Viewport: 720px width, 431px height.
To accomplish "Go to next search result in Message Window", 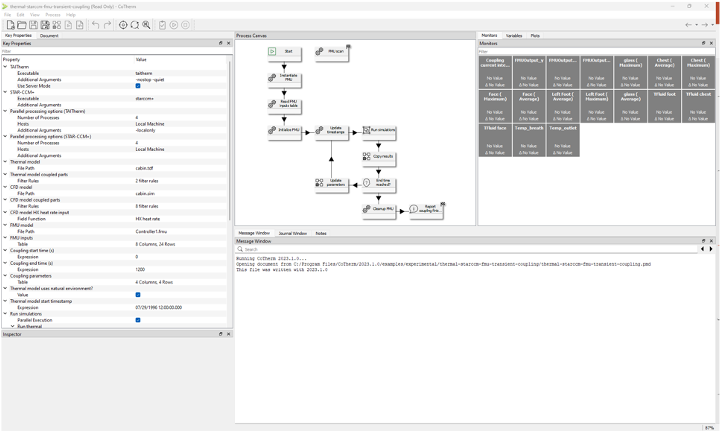I will pyautogui.click(x=711, y=249).
